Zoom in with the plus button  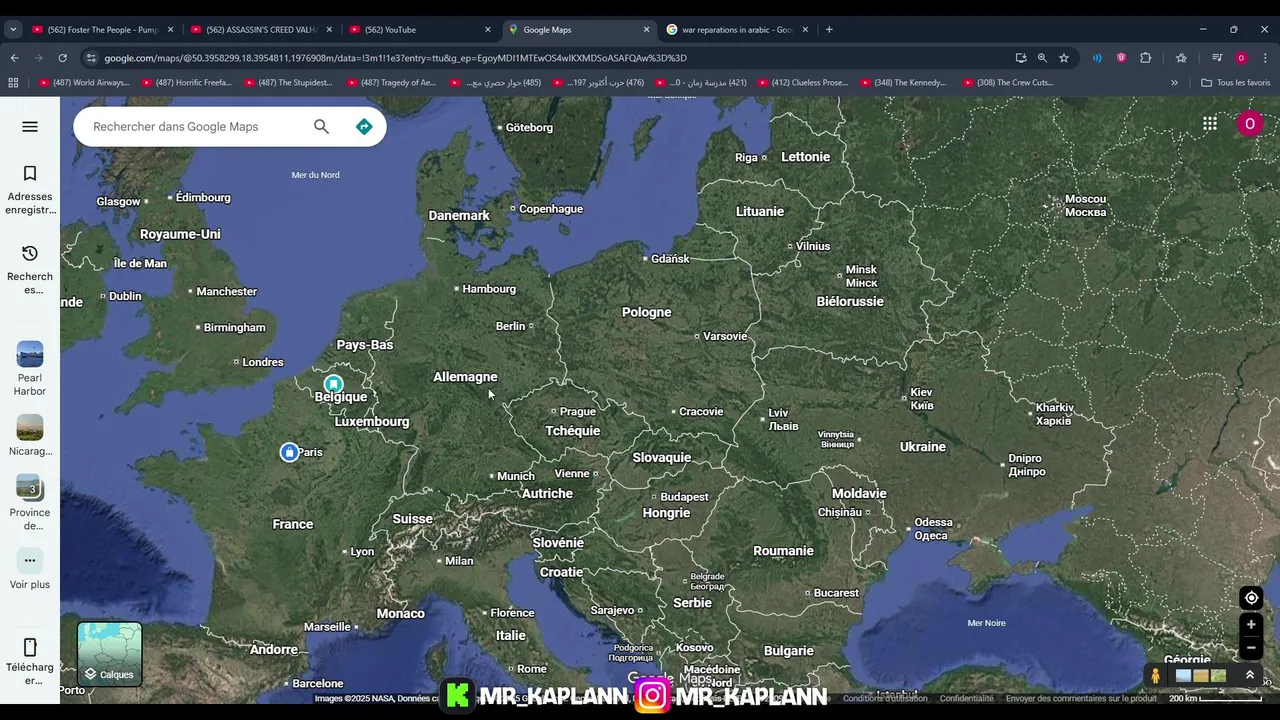[x=1251, y=625]
